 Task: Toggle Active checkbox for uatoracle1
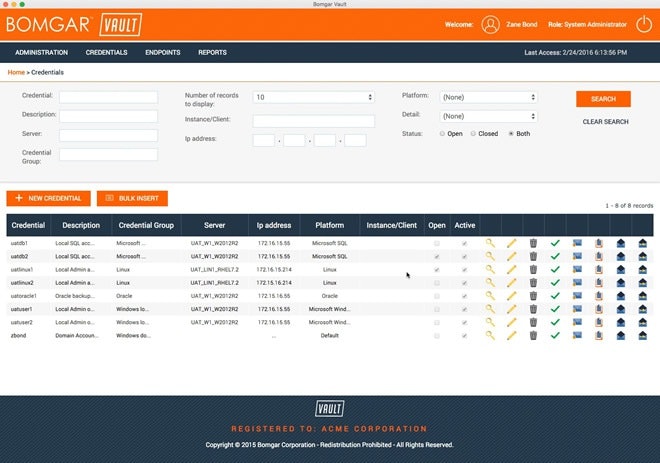tap(464, 296)
